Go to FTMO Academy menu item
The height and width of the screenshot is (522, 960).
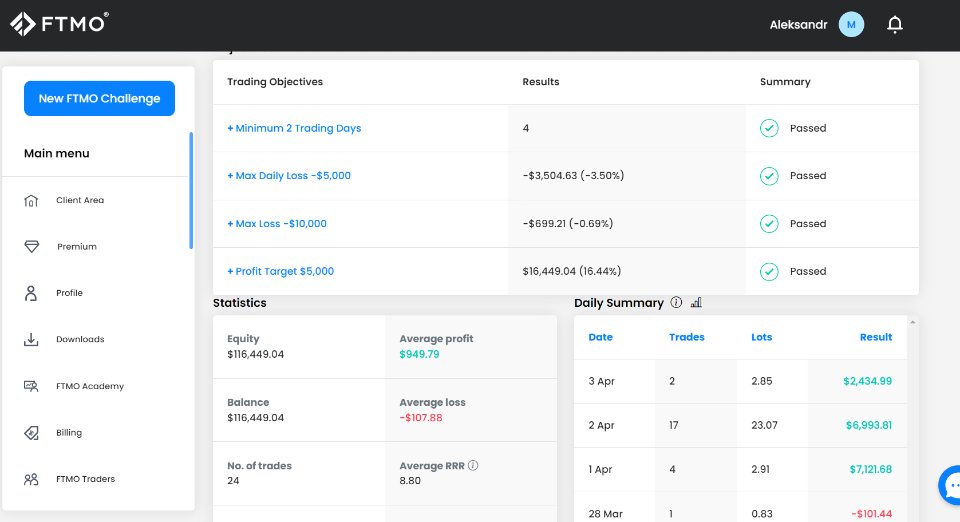pos(89,387)
